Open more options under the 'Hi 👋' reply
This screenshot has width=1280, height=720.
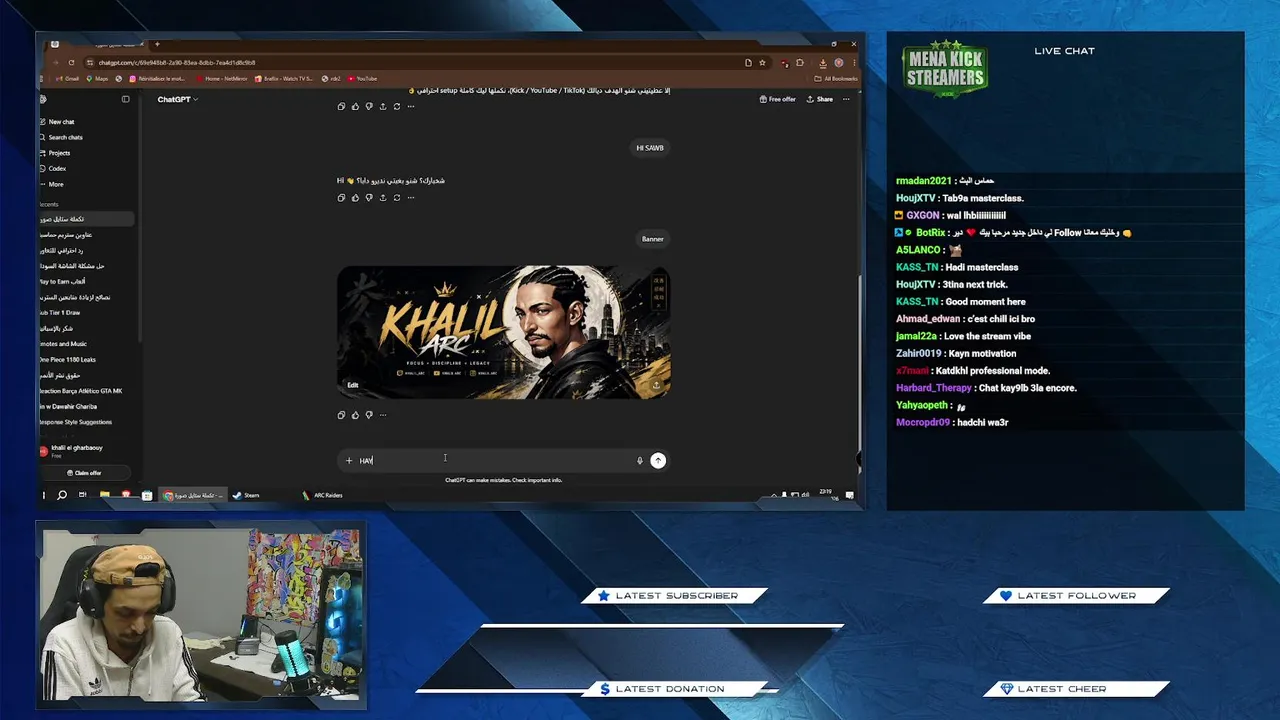pyautogui.click(x=411, y=197)
